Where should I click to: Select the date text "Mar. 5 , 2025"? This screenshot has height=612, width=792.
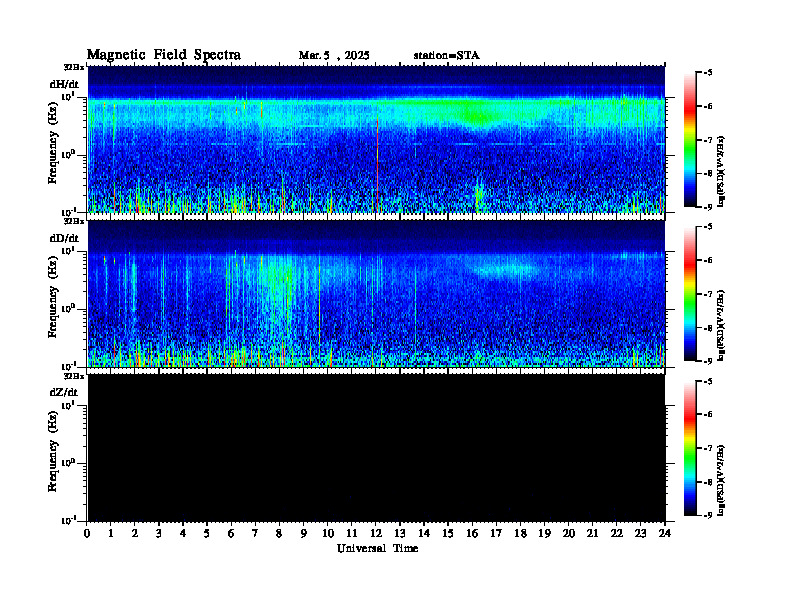[x=334, y=56]
